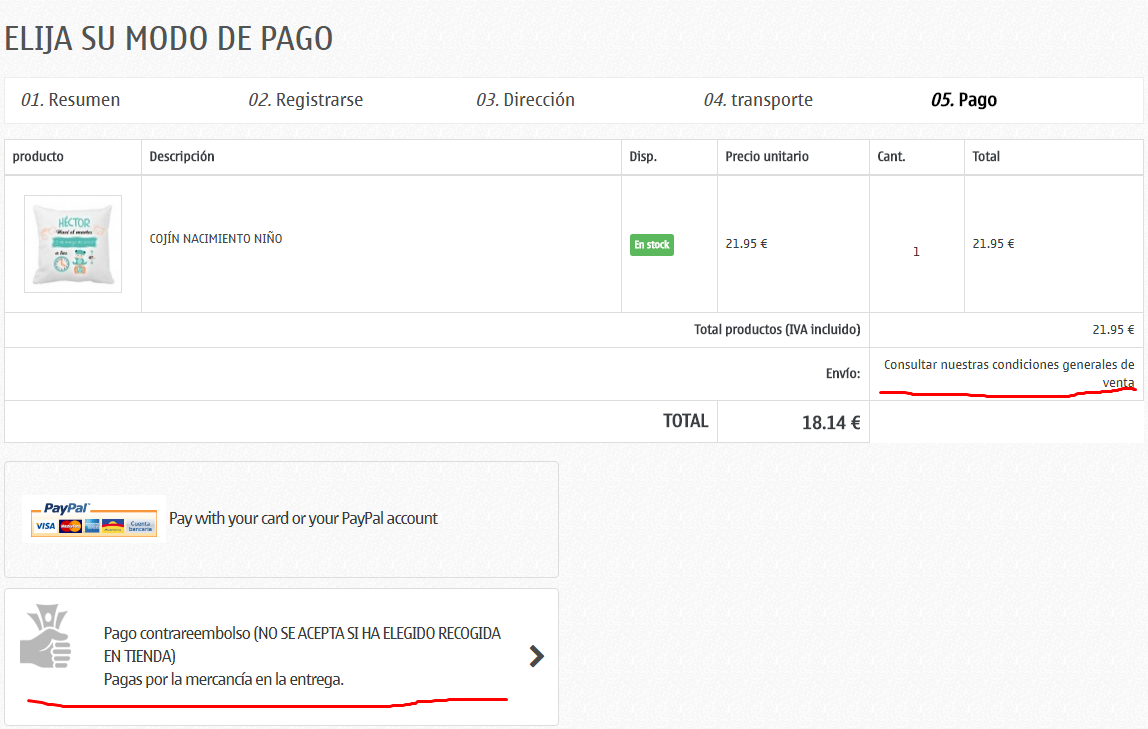Click the Disp. column header
Viewport: 1148px width, 729px height.
point(643,157)
